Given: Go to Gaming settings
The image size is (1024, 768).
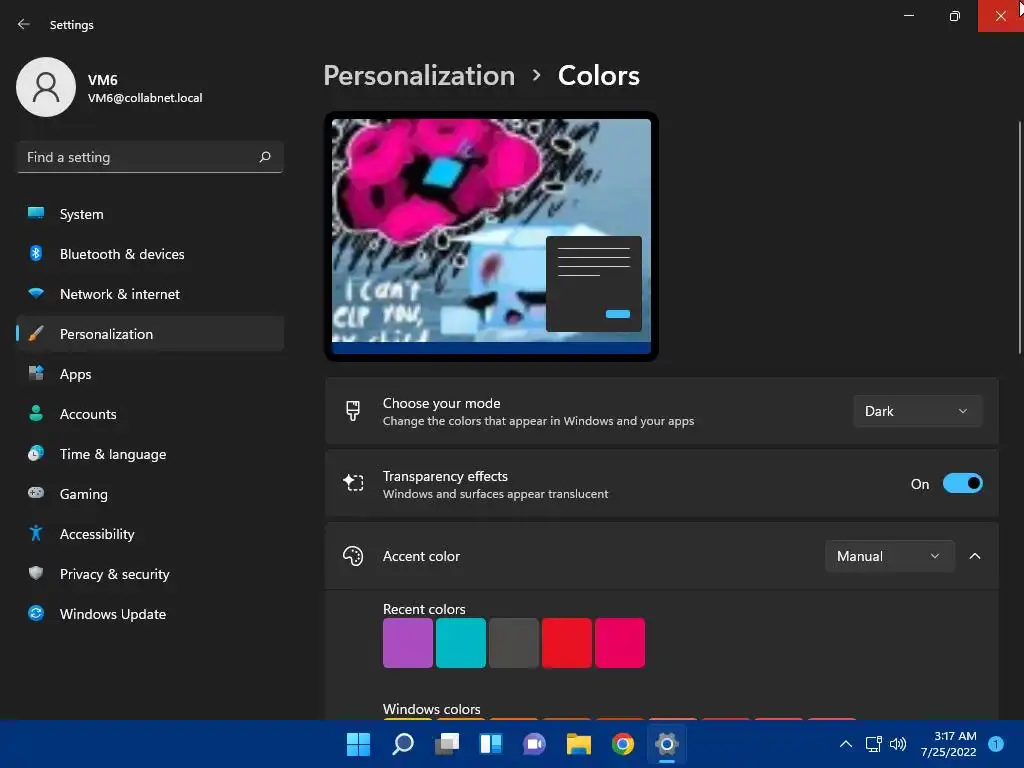Looking at the screenshot, I should [150, 494].
